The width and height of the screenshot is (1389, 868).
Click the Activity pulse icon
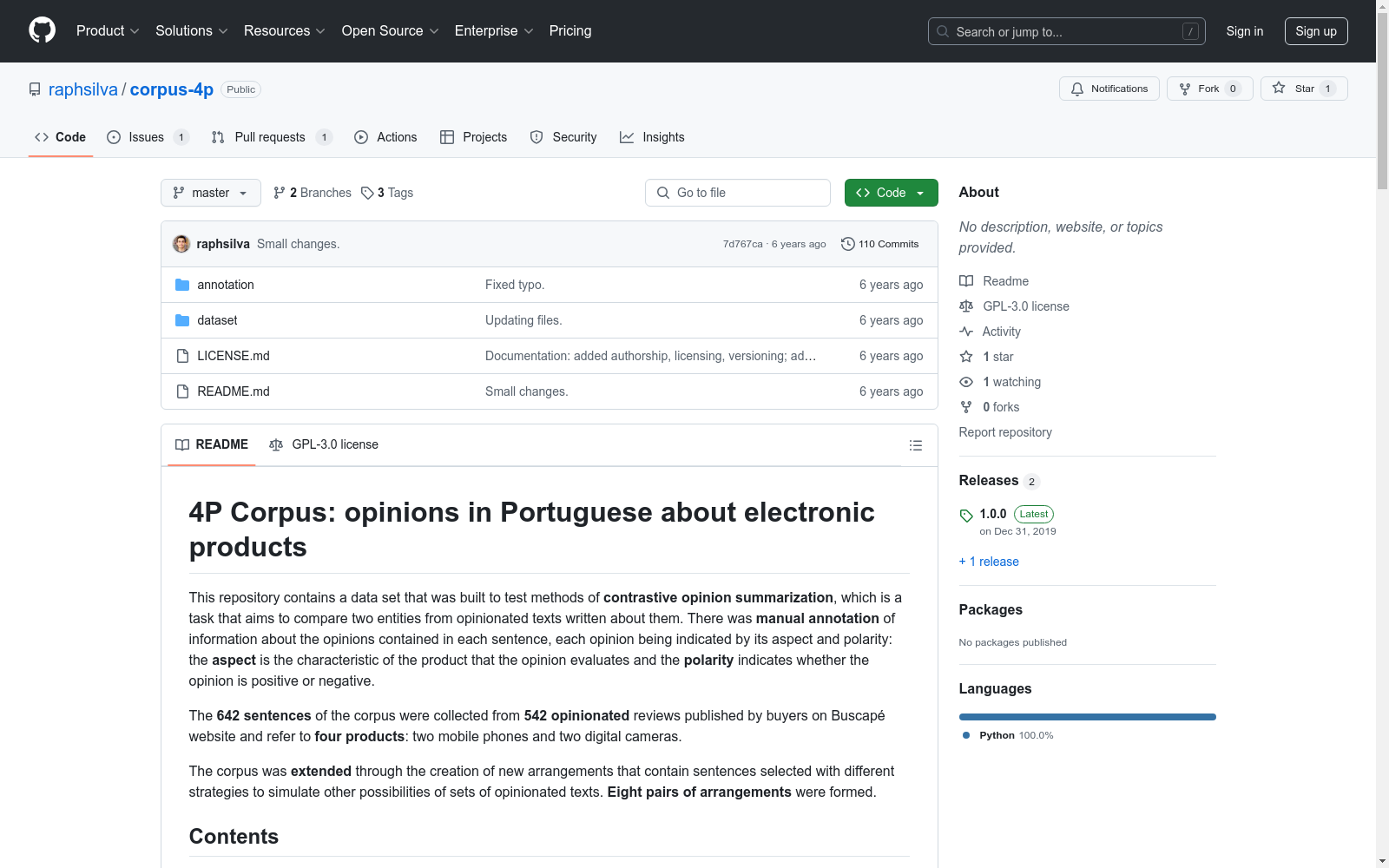pos(966,332)
